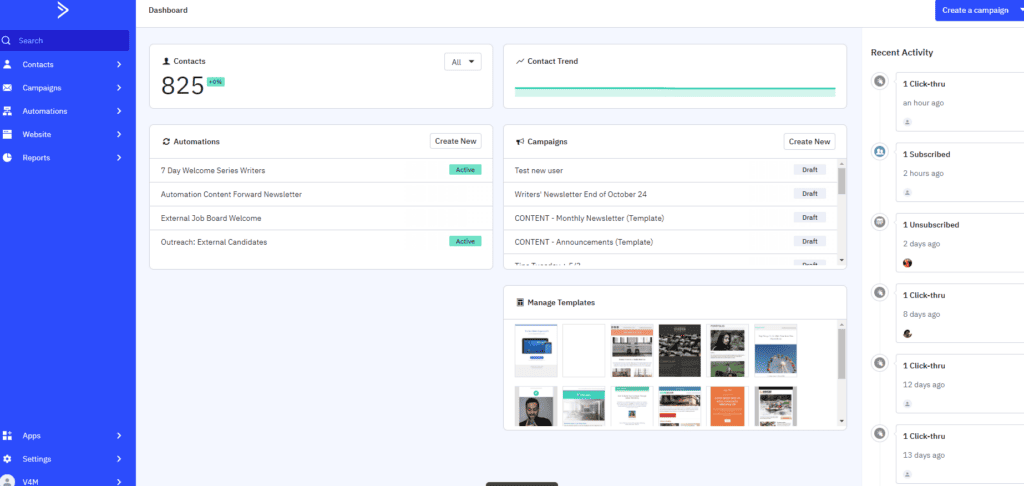
Task: Click into the Search input field
Action: [x=65, y=40]
